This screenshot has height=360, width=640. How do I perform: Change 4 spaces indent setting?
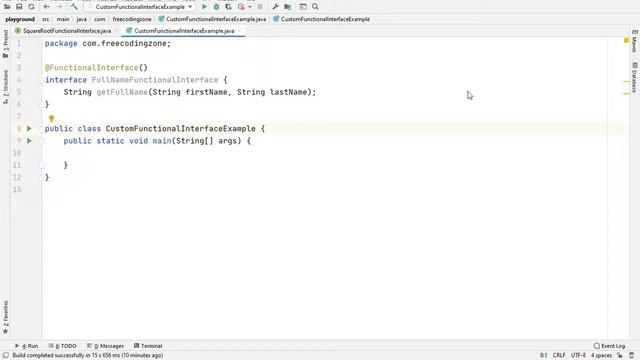click(x=601, y=356)
